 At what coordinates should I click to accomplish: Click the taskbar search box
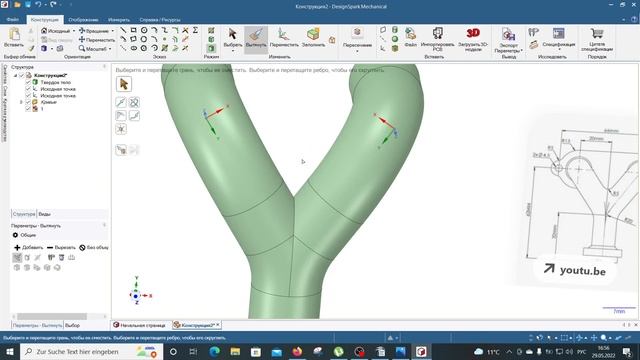[91, 351]
